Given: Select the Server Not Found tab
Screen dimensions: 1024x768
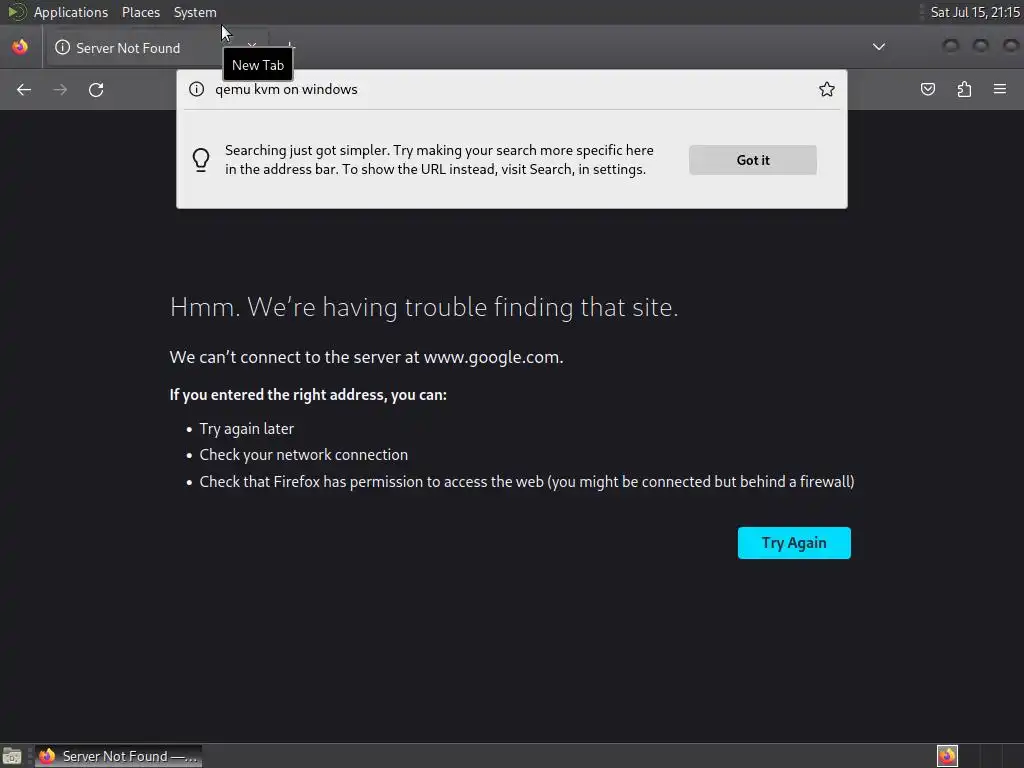Looking at the screenshot, I should point(128,48).
